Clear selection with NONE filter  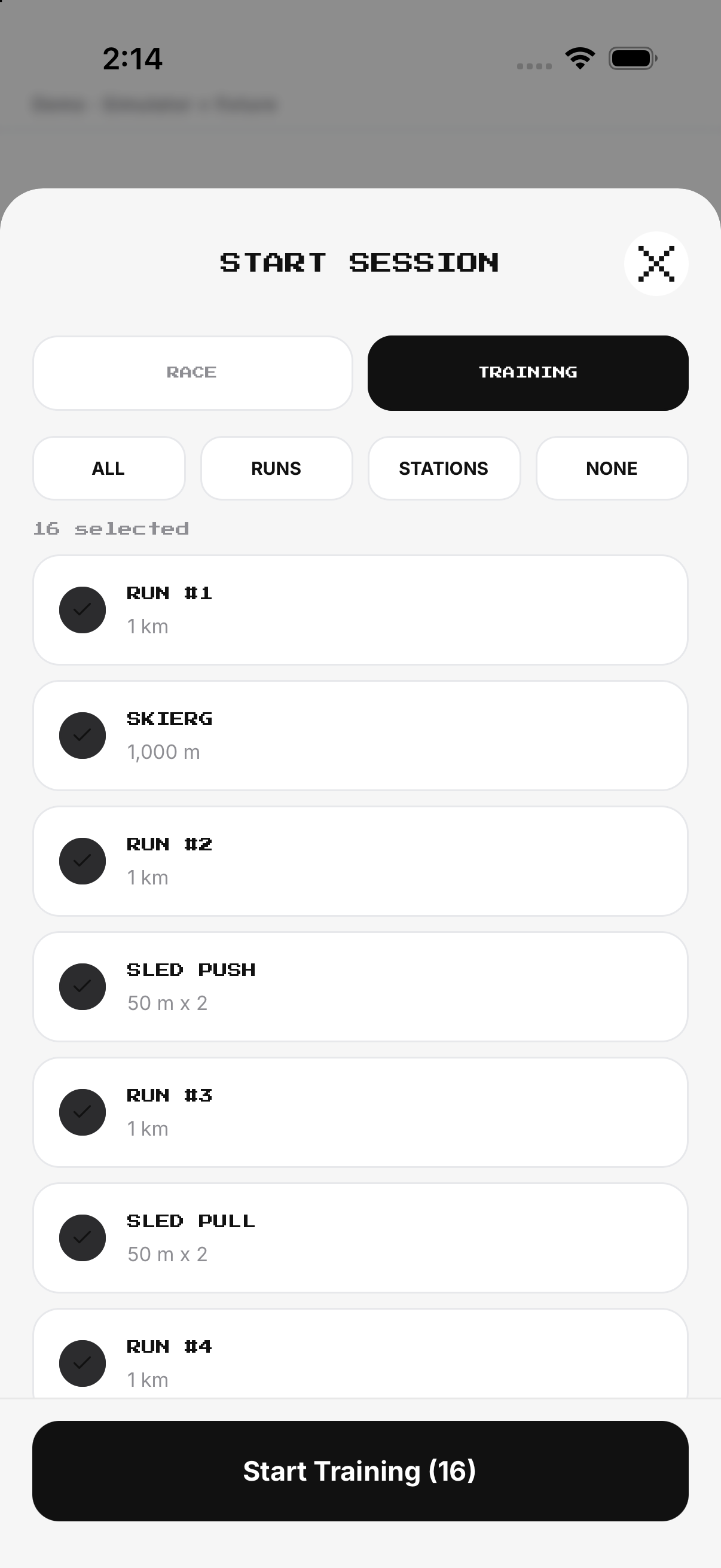pos(612,468)
